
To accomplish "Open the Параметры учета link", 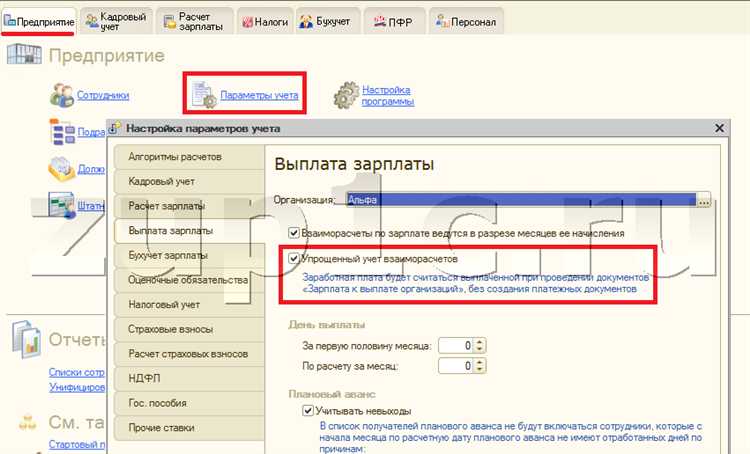I will 259,95.
